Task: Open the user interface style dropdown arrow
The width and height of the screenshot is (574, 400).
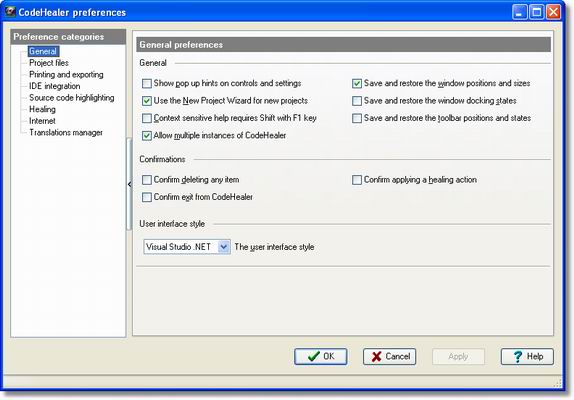Action: point(224,247)
